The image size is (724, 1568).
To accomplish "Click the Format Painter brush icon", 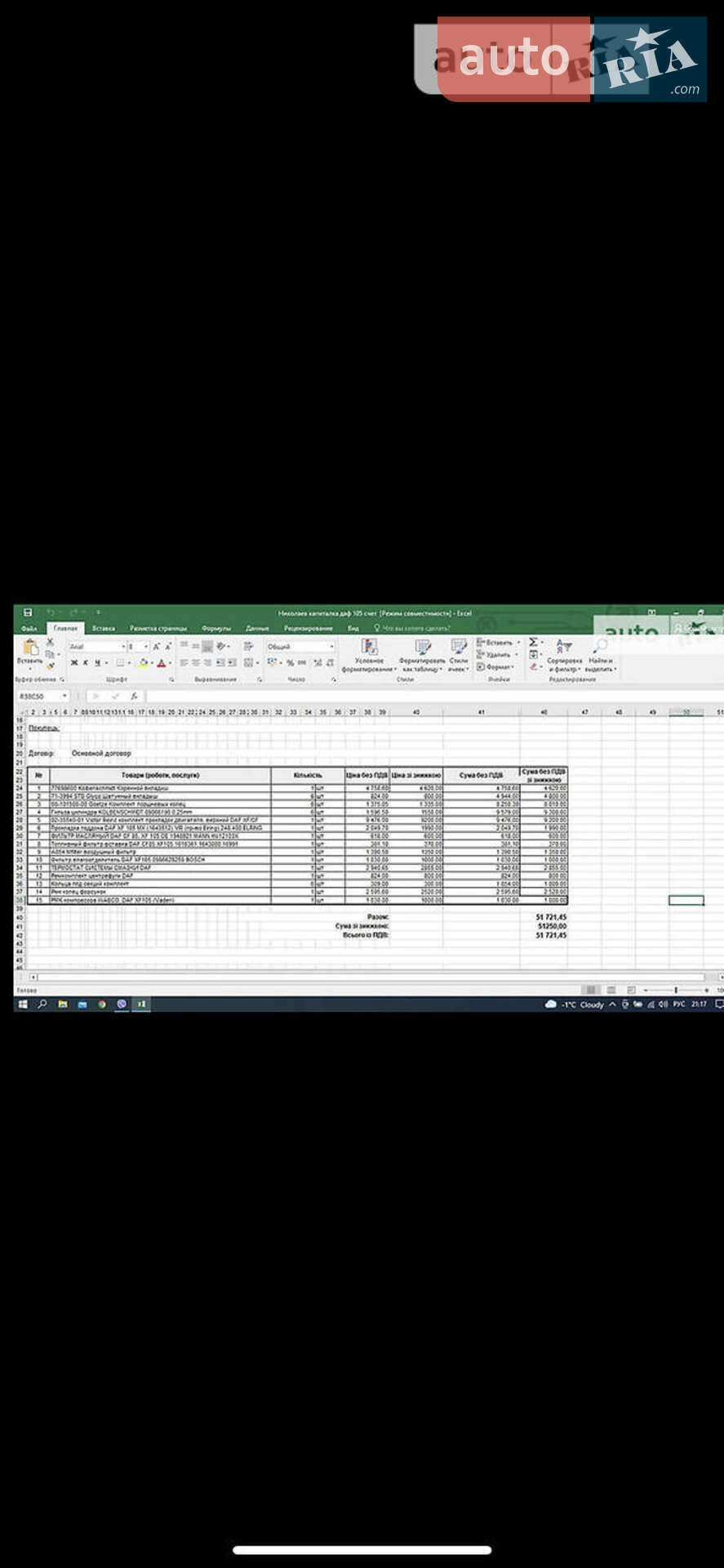I will pos(50,666).
